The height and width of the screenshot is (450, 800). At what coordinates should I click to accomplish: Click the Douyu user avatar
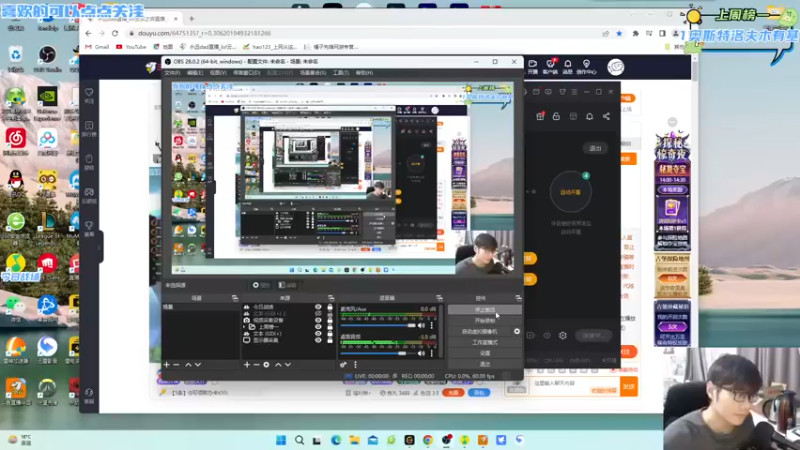point(616,67)
